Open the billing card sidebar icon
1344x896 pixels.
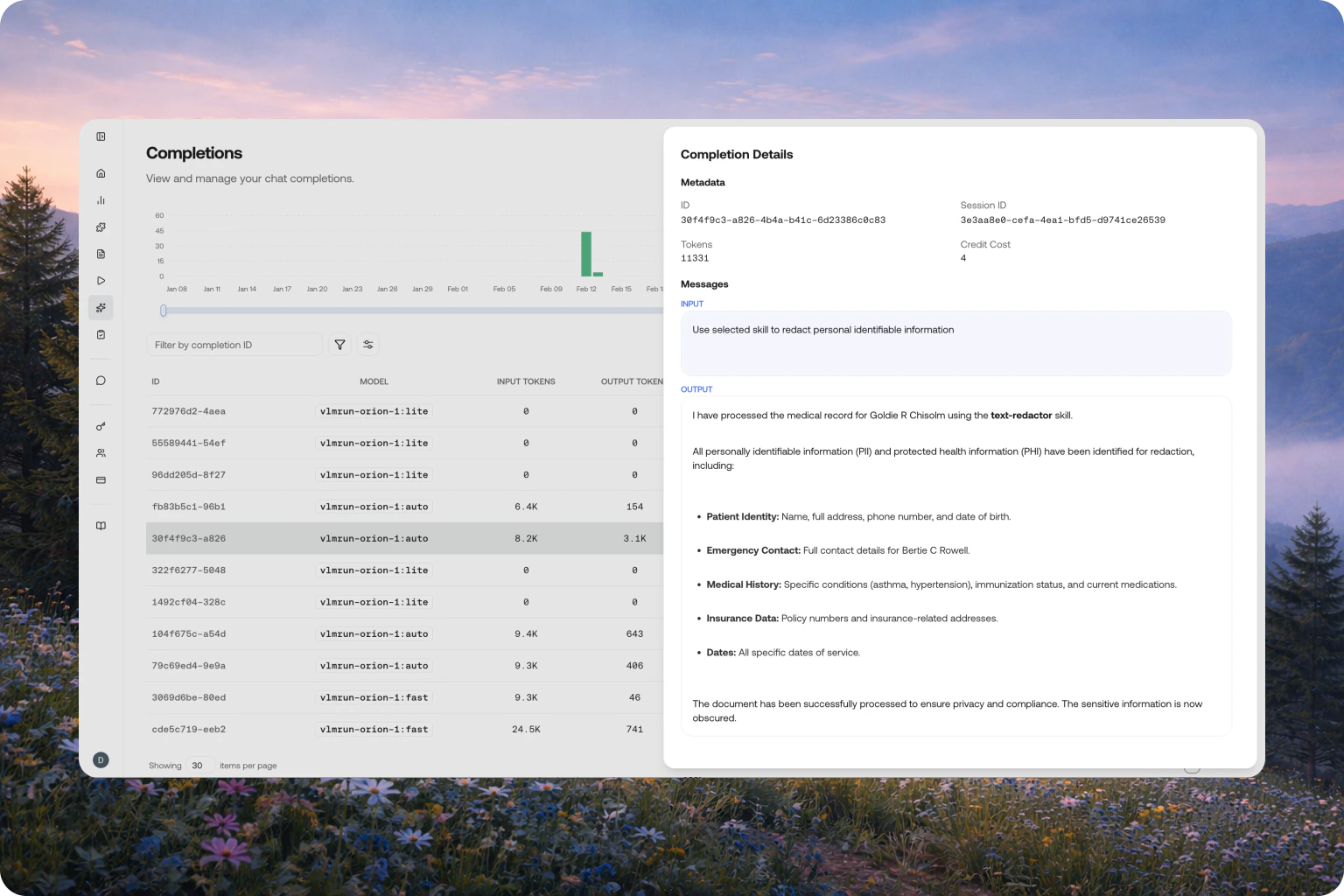click(101, 480)
